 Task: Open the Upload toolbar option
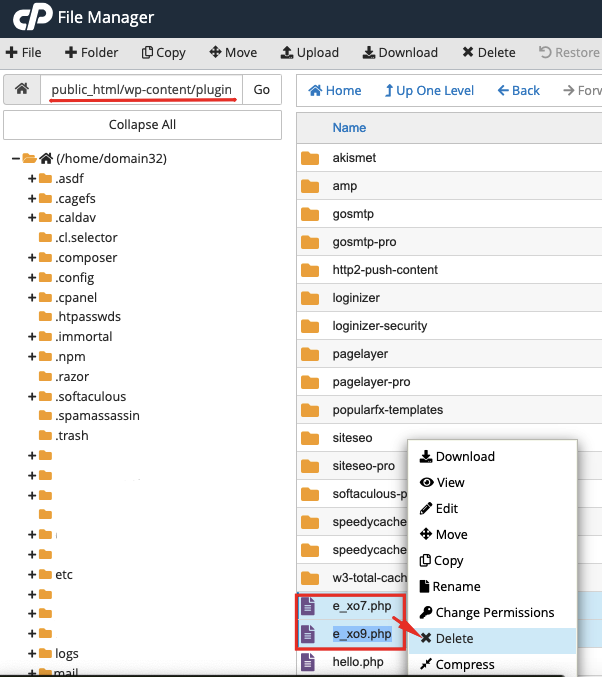310,53
